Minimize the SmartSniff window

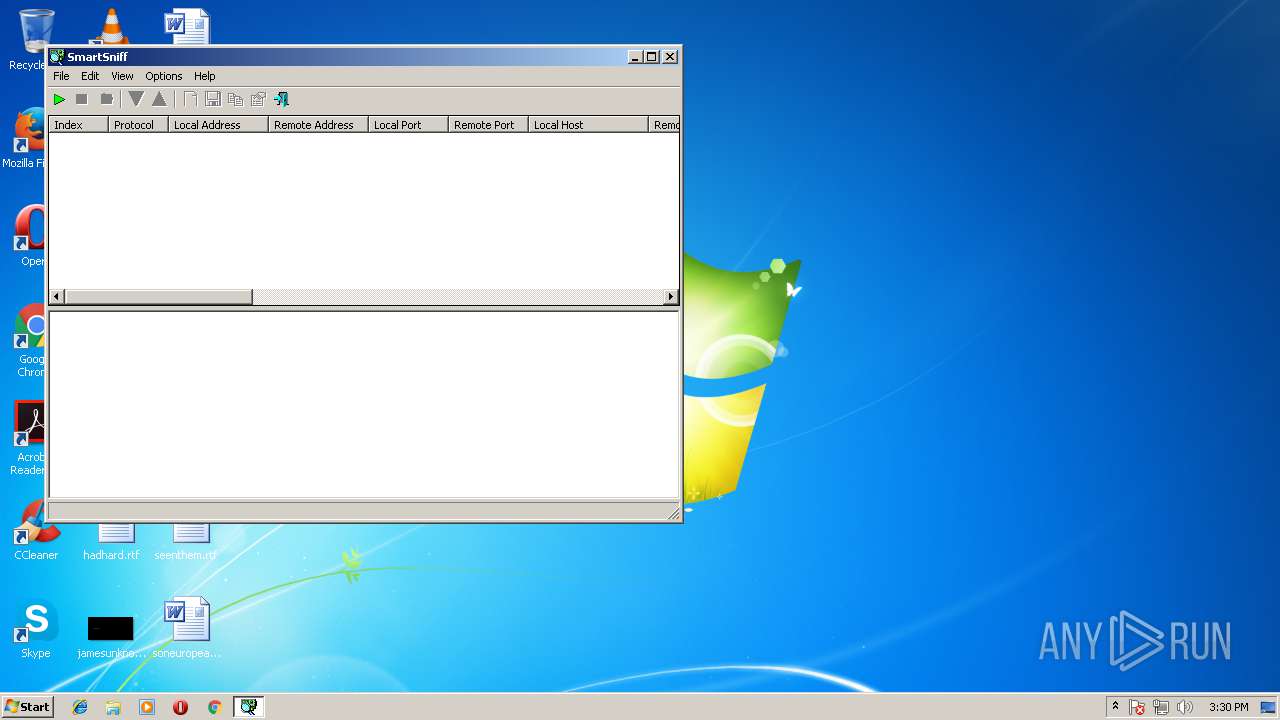(x=635, y=57)
